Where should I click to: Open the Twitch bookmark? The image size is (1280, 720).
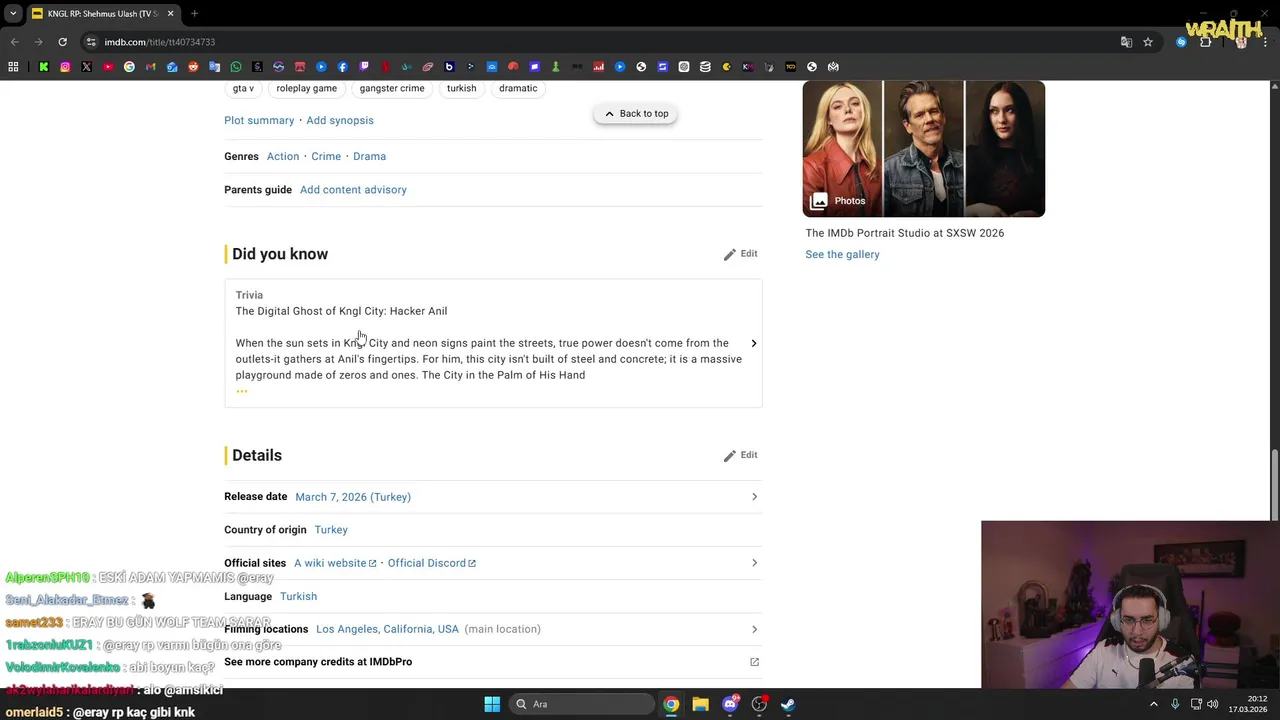point(364,67)
